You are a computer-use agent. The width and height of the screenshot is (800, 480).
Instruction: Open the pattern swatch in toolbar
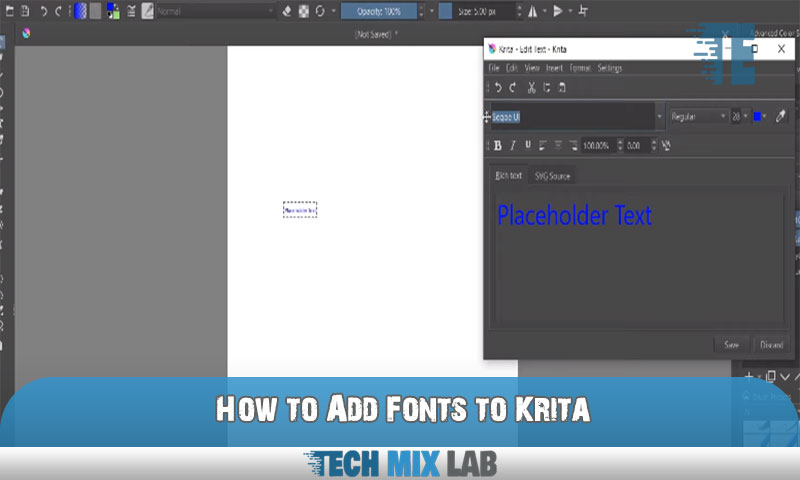point(95,11)
